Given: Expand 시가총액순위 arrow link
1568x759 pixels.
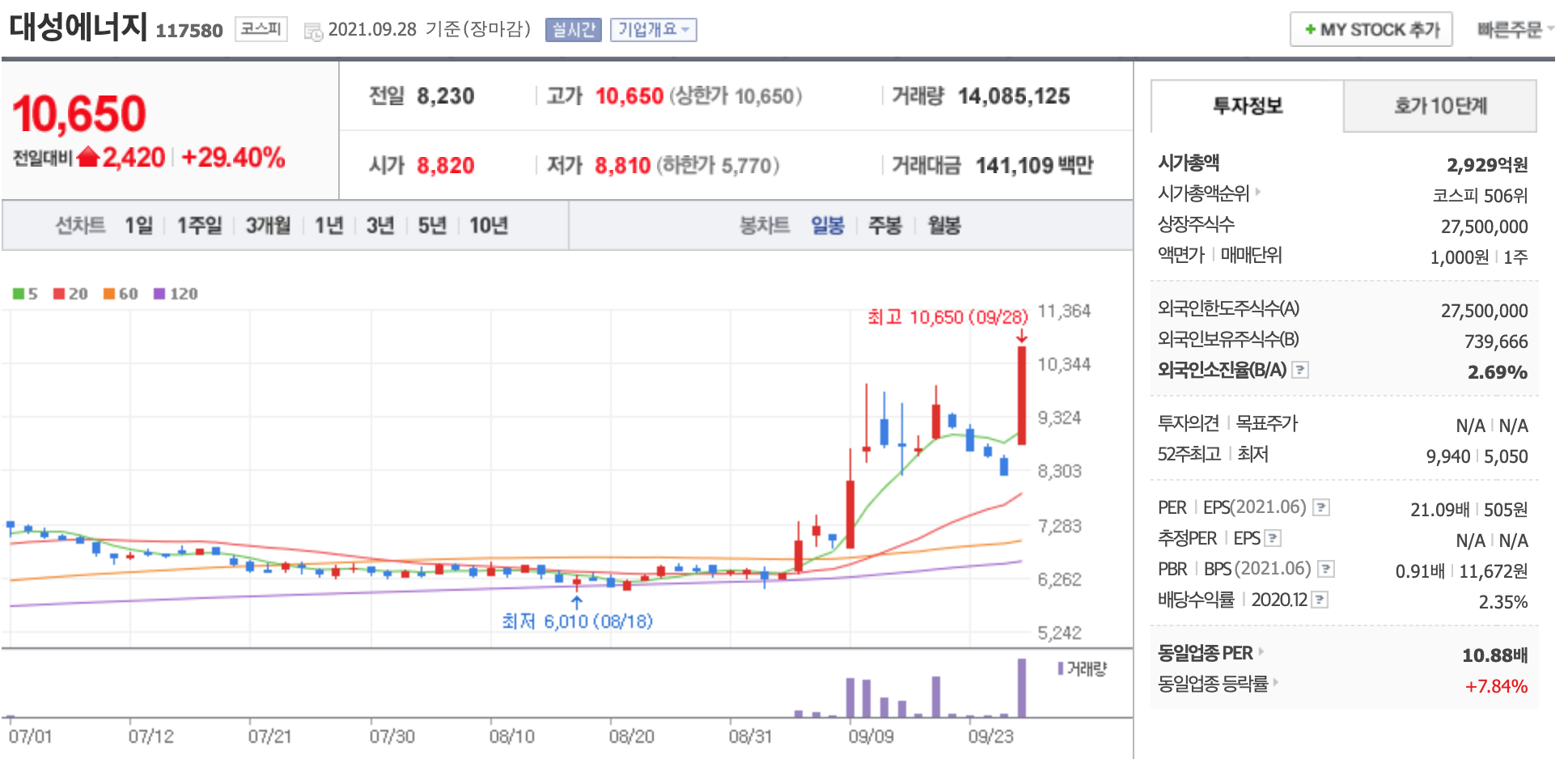Looking at the screenshot, I should point(1257,193).
